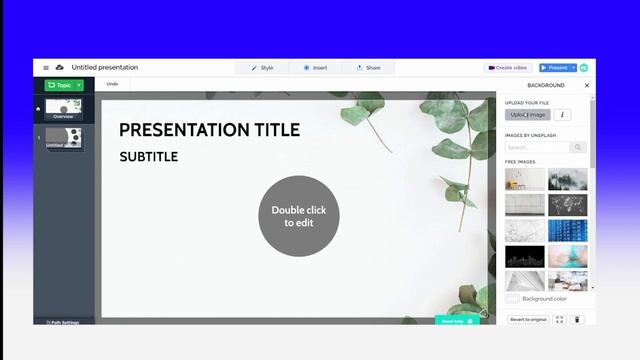This screenshot has height=360, width=640.
Task: Choose the black city skyline background image
Action: (525, 257)
